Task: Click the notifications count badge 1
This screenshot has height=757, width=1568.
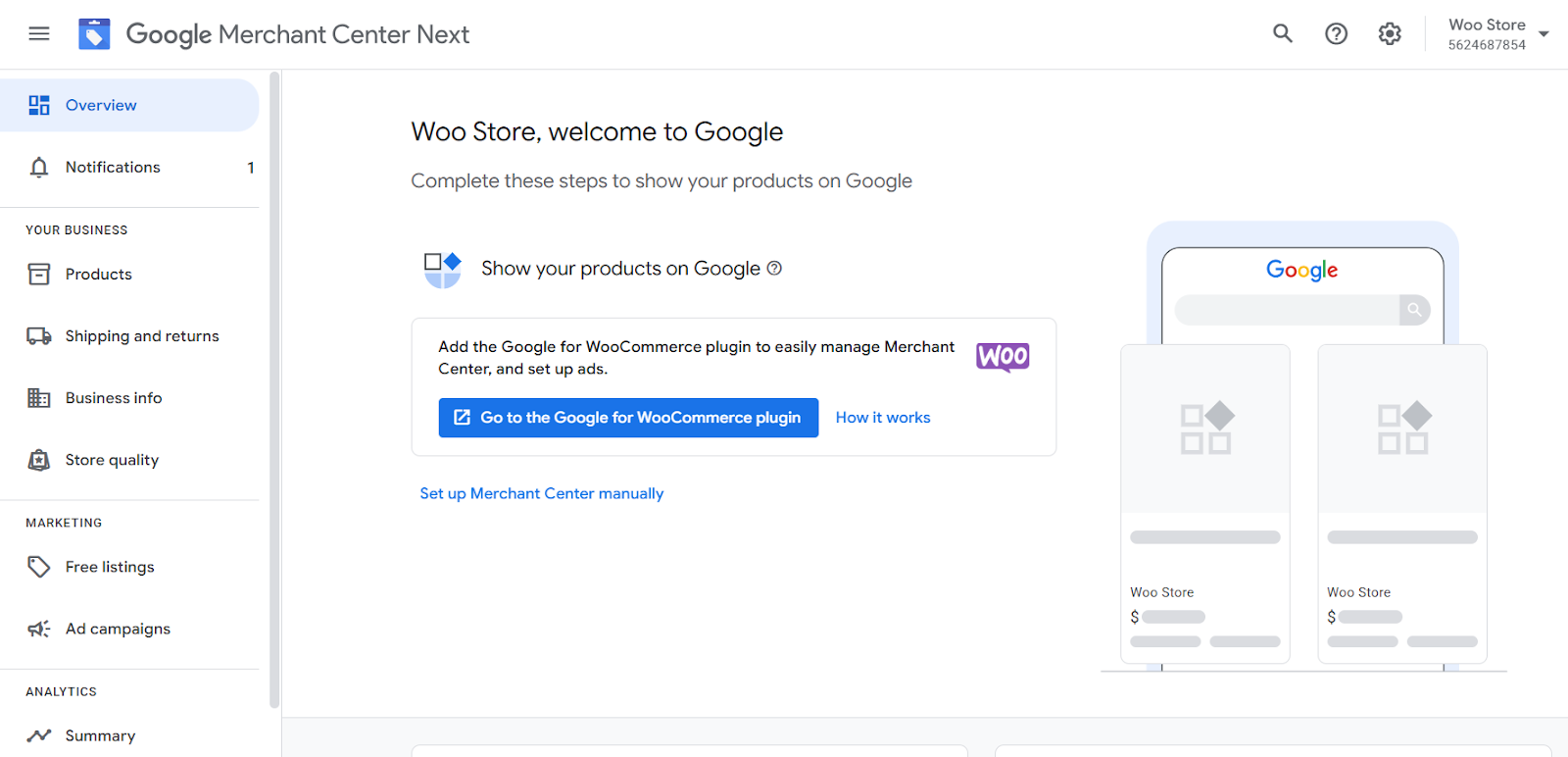Action: [x=251, y=168]
